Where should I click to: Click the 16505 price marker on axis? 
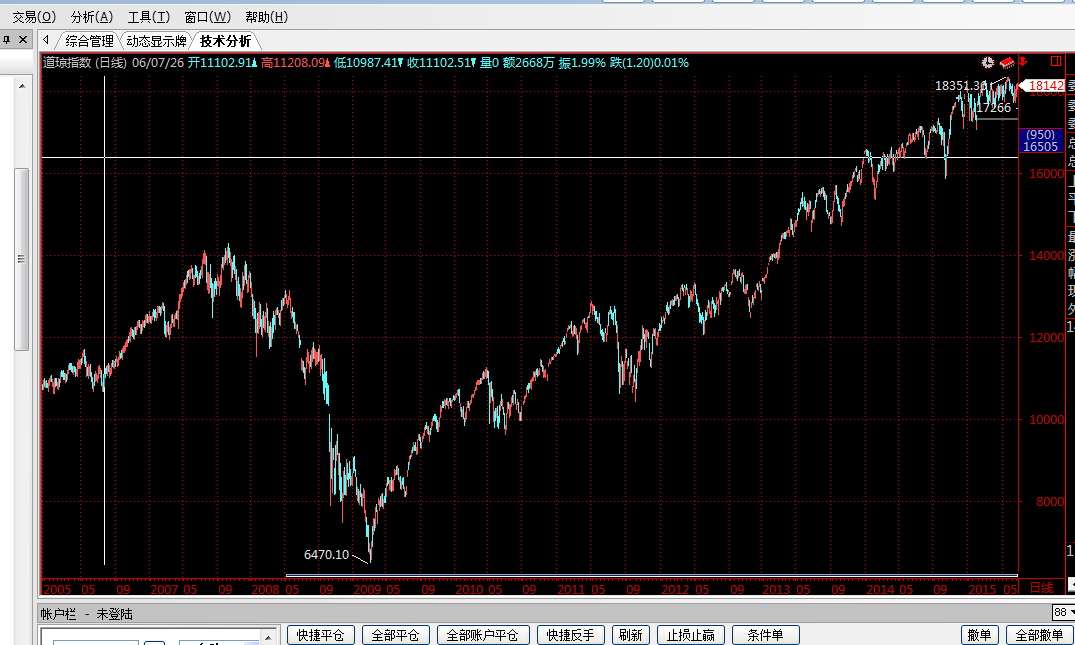tap(1041, 146)
